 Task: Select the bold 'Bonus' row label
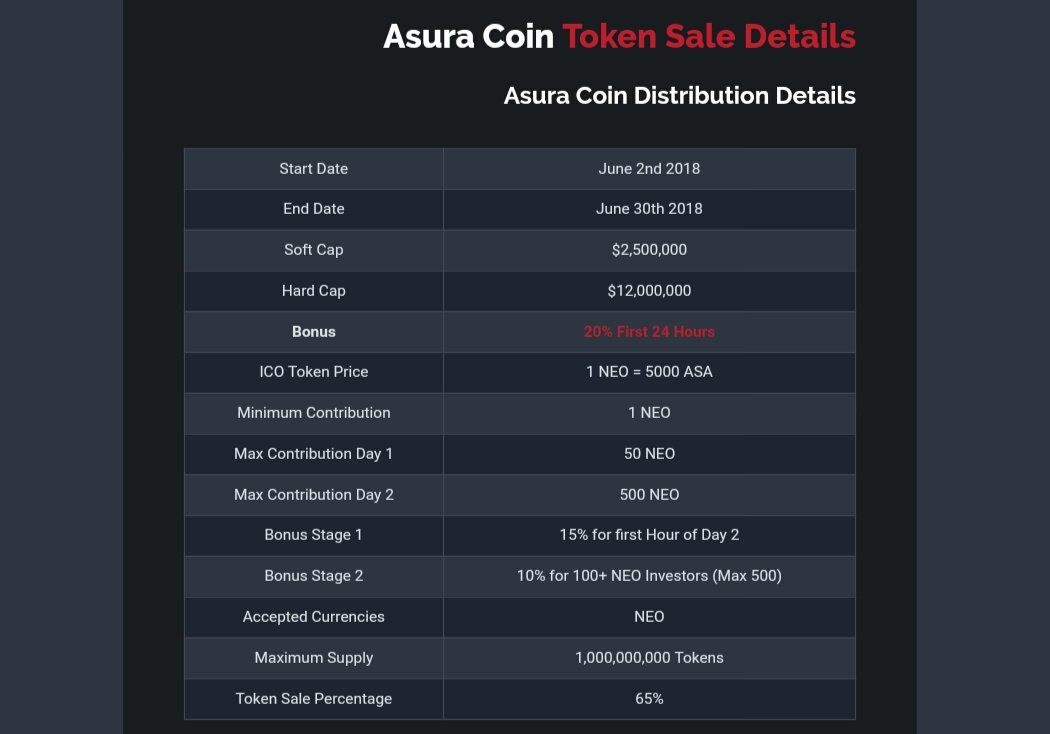pos(314,332)
